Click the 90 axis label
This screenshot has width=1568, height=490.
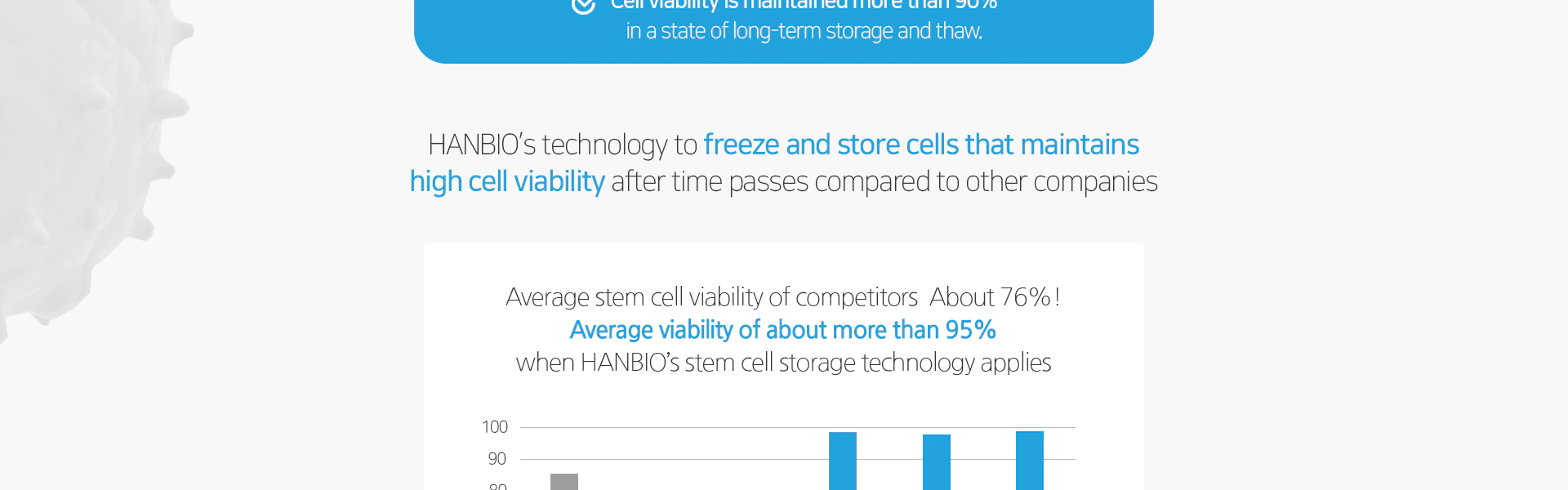[497, 459]
